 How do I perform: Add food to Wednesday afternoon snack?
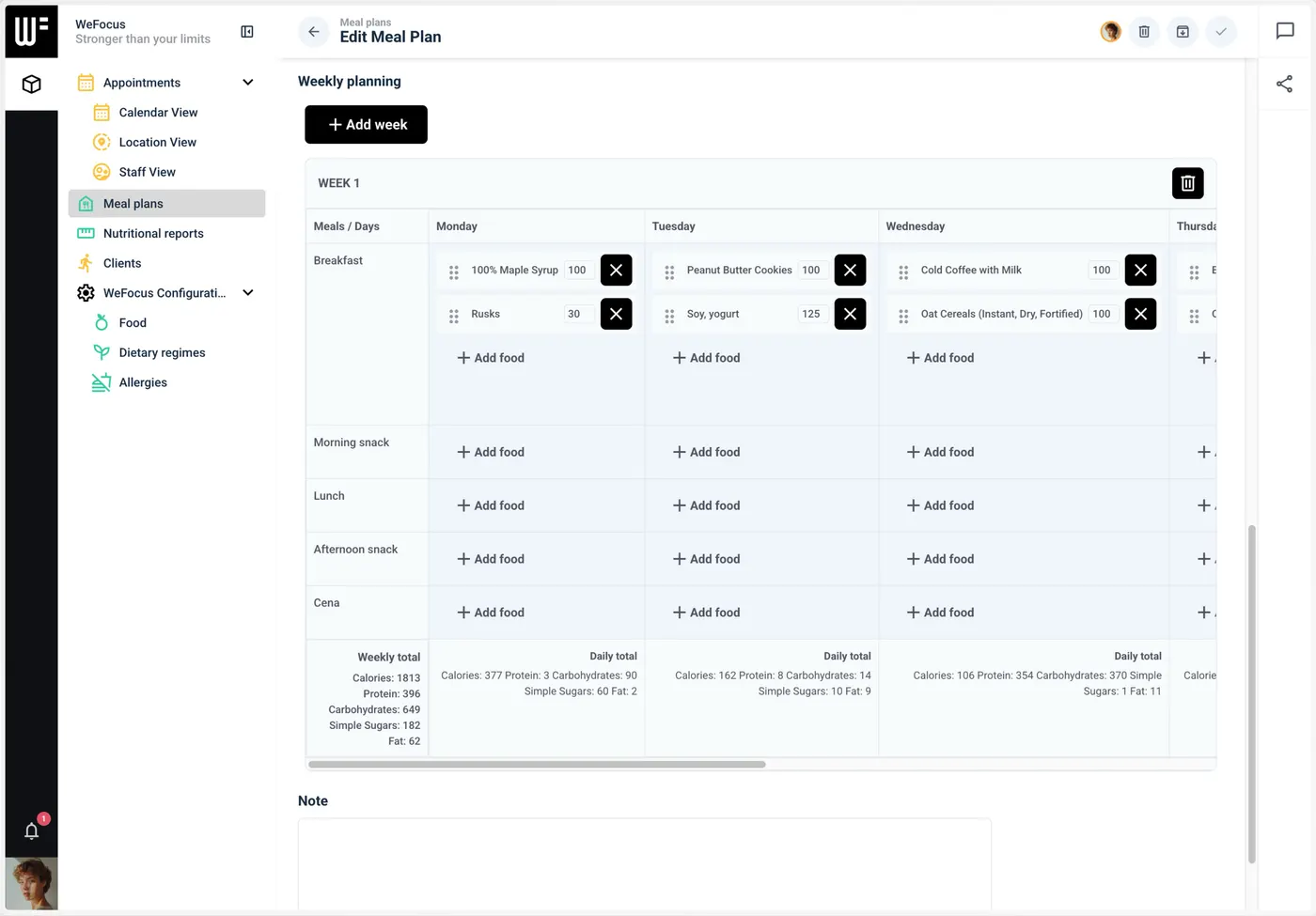(x=940, y=559)
